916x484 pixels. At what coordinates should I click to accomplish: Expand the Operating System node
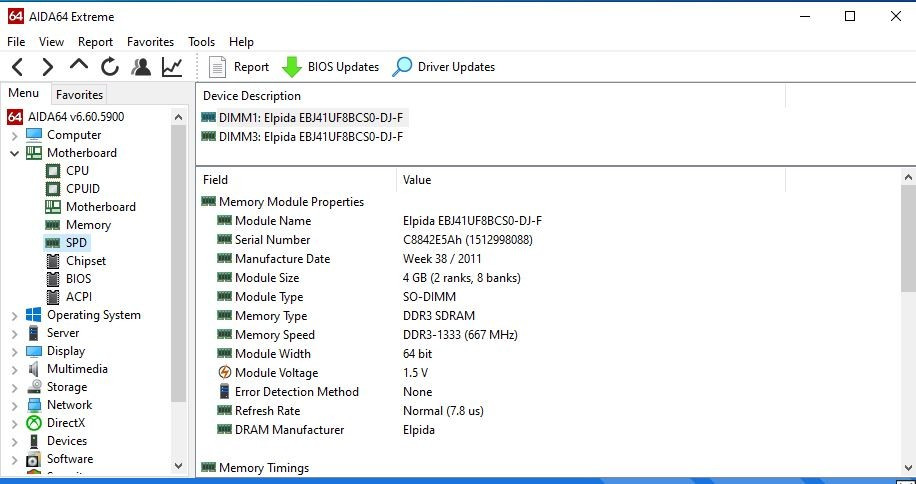(x=15, y=316)
